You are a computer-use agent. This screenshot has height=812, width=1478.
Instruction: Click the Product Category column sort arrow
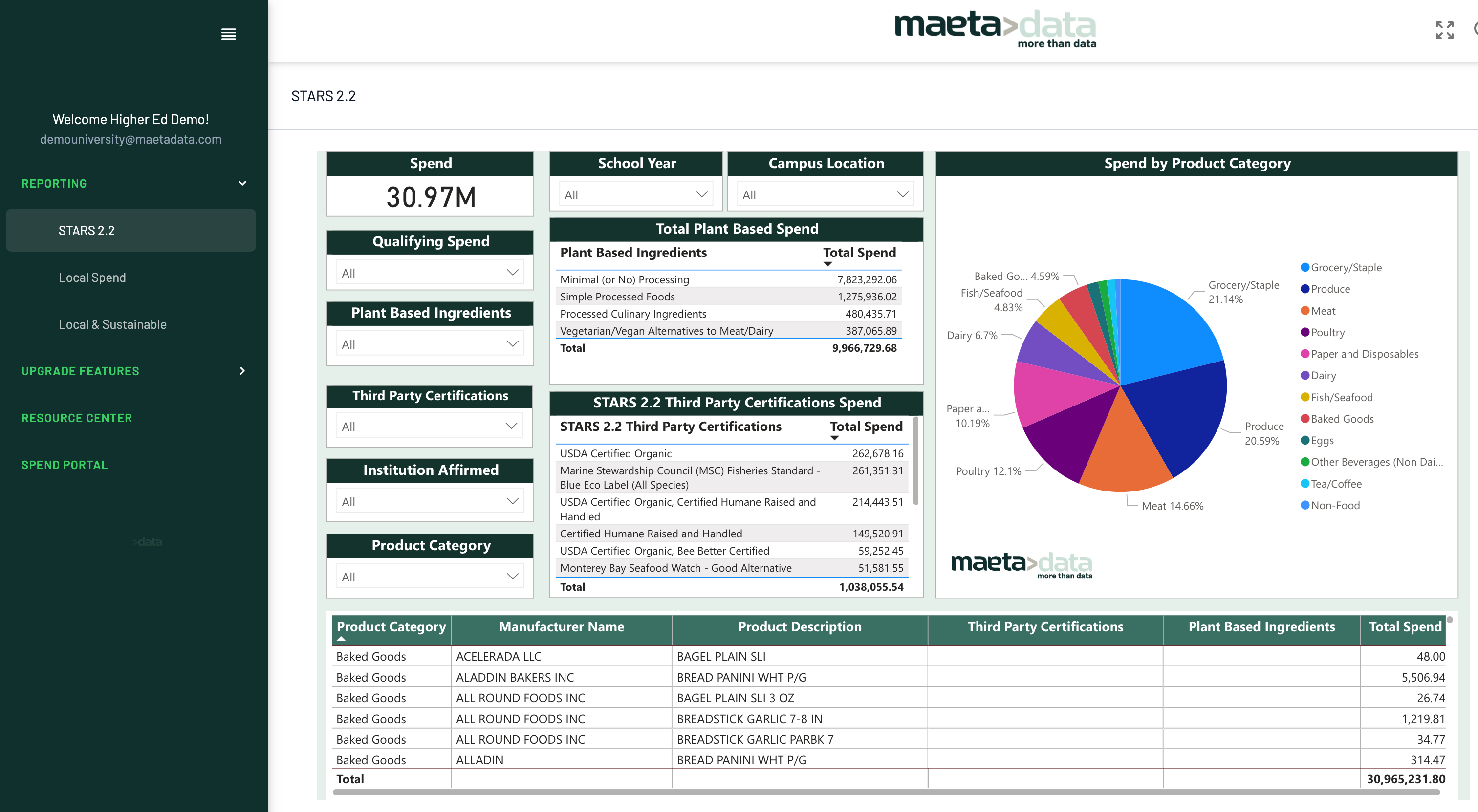[341, 639]
